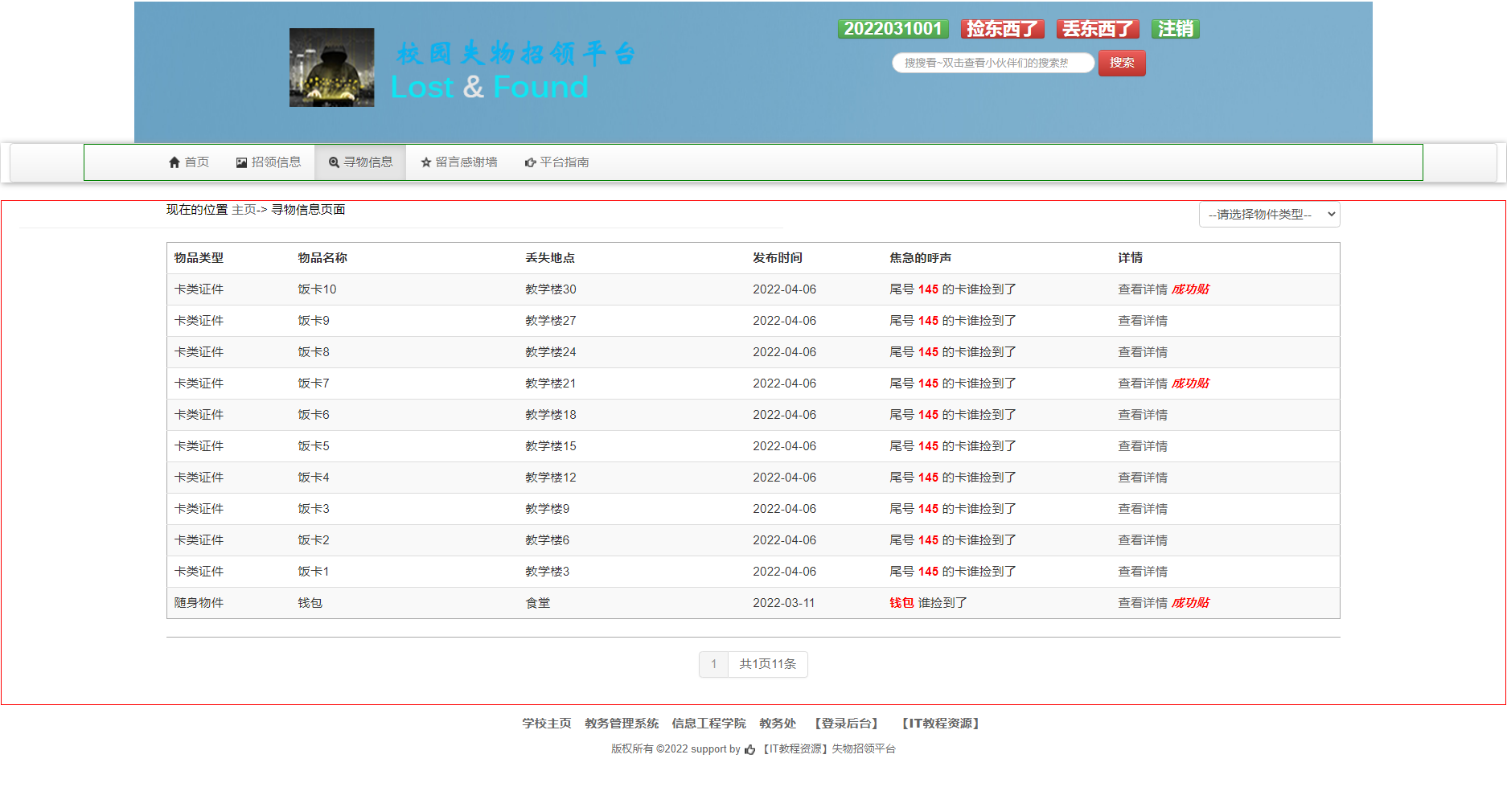Image resolution: width=1507 pixels, height=812 pixels.
Task: View details for 饭卡10 row
Action: (1143, 289)
